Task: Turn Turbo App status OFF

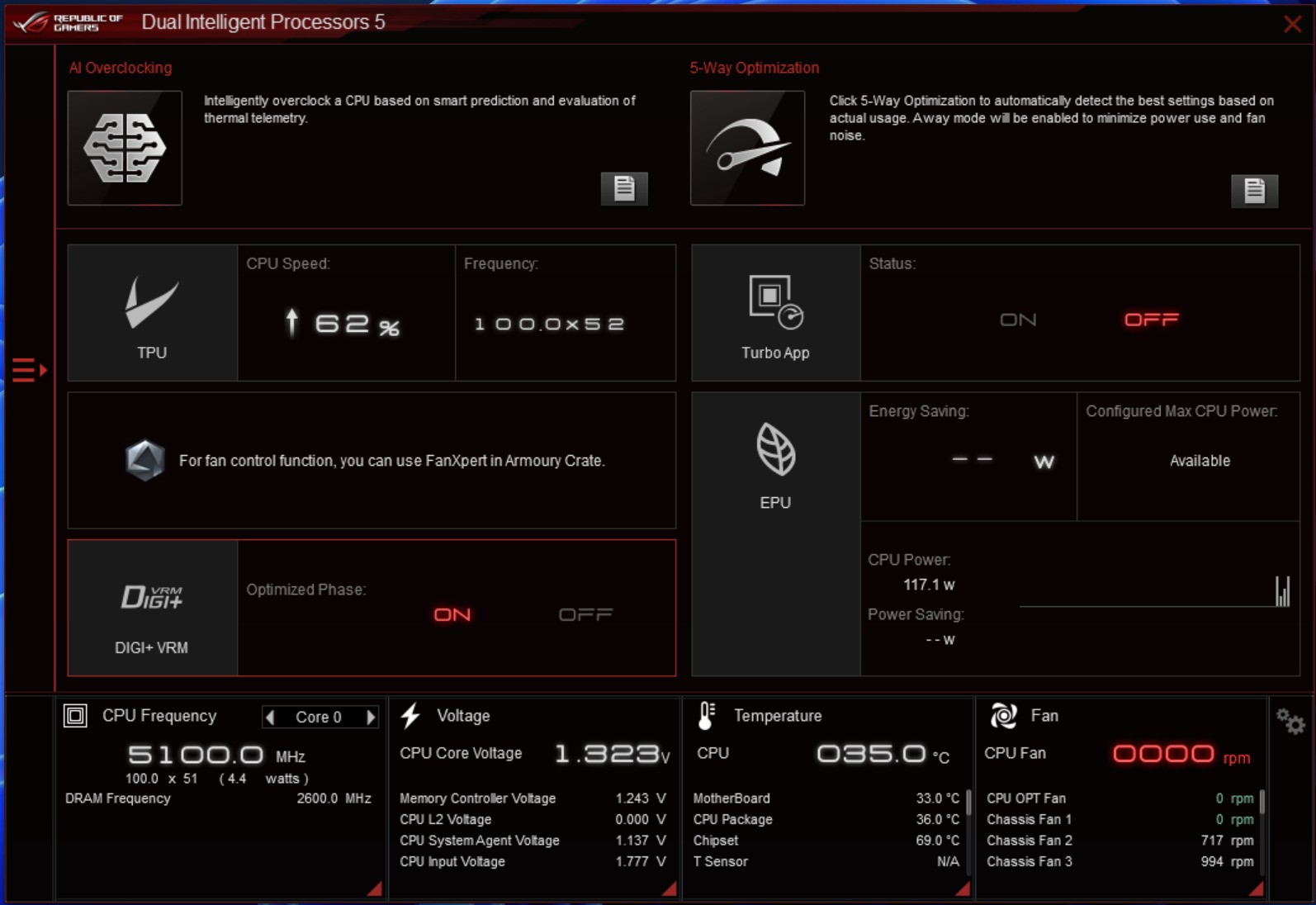Action: (x=1152, y=320)
